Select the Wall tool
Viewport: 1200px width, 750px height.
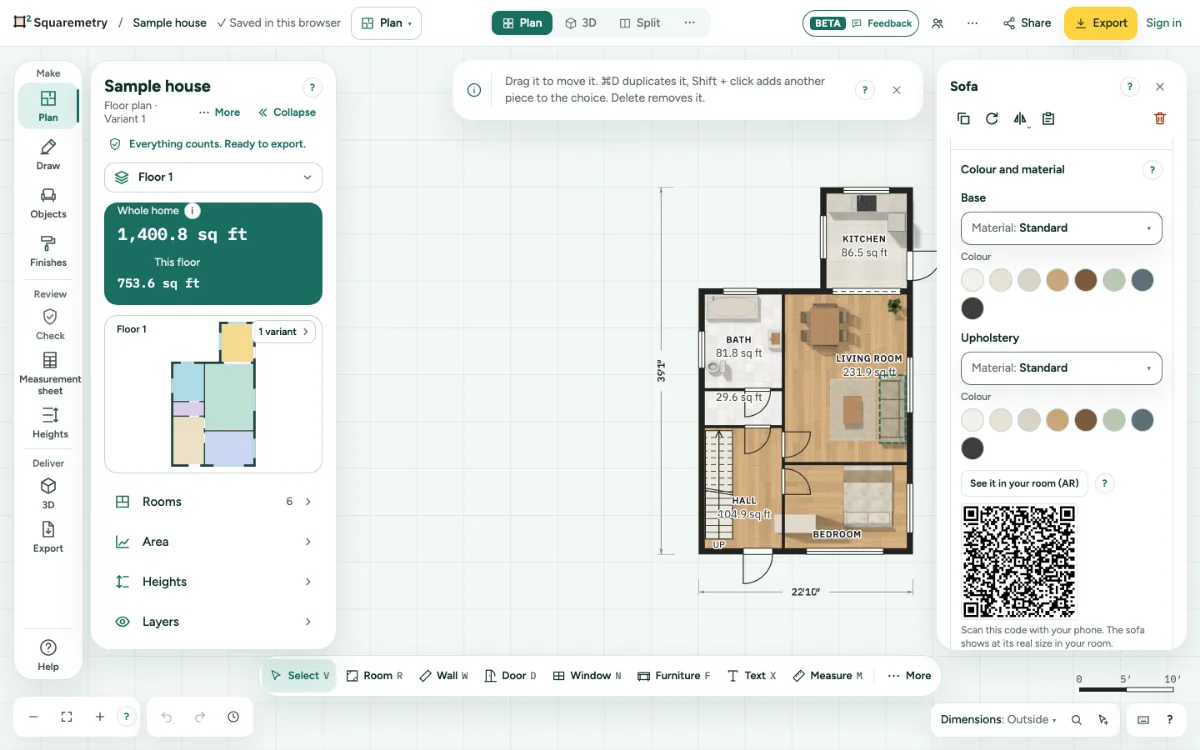[443, 676]
